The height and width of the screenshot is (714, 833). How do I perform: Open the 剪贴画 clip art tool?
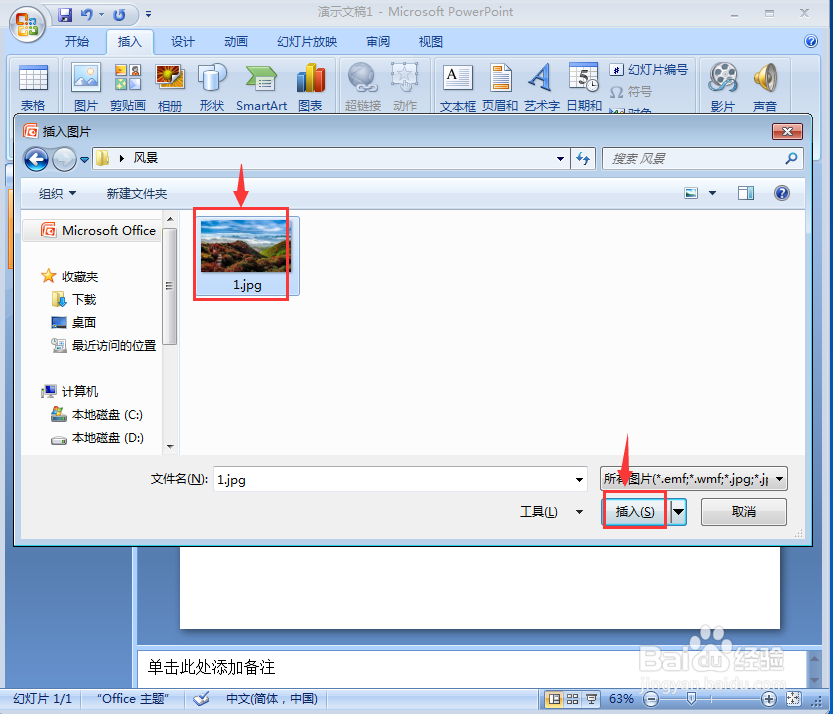pos(128,87)
